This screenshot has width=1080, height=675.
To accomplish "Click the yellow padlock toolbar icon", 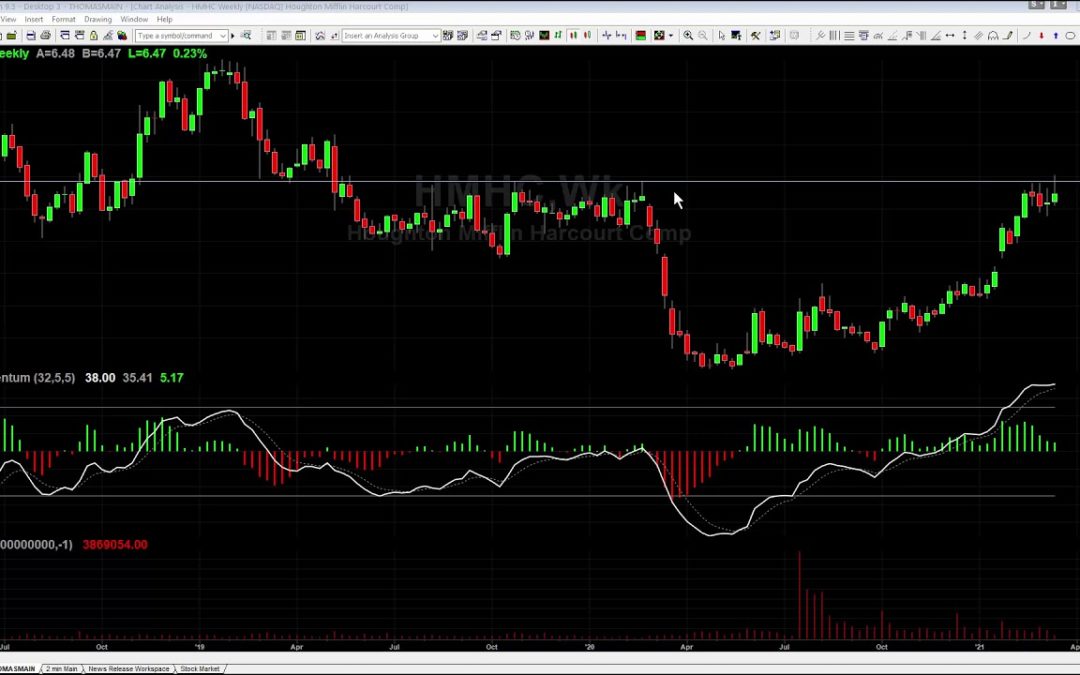I will tap(94, 35).
